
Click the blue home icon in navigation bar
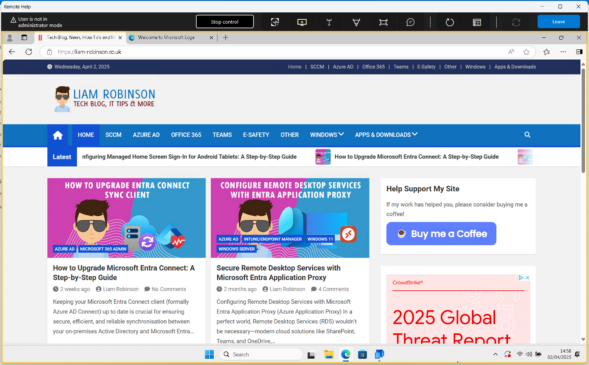[x=57, y=135]
